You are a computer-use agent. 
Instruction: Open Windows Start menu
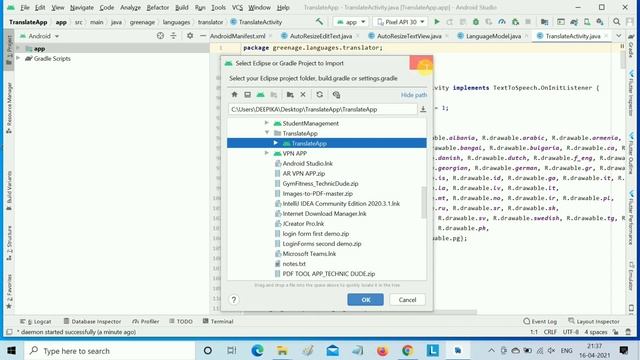click(11, 351)
